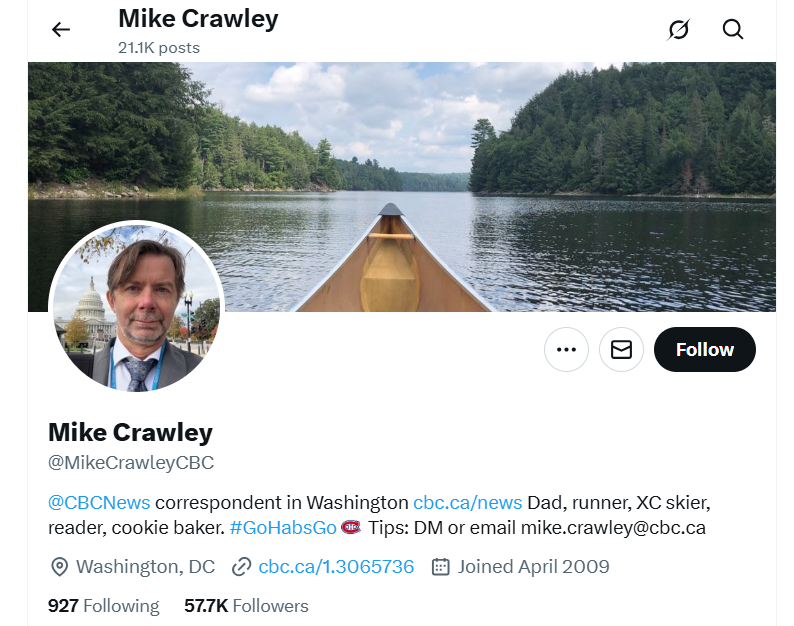The image size is (794, 626).
Task: Click the Washington, DC location pin icon
Action: coord(60,567)
